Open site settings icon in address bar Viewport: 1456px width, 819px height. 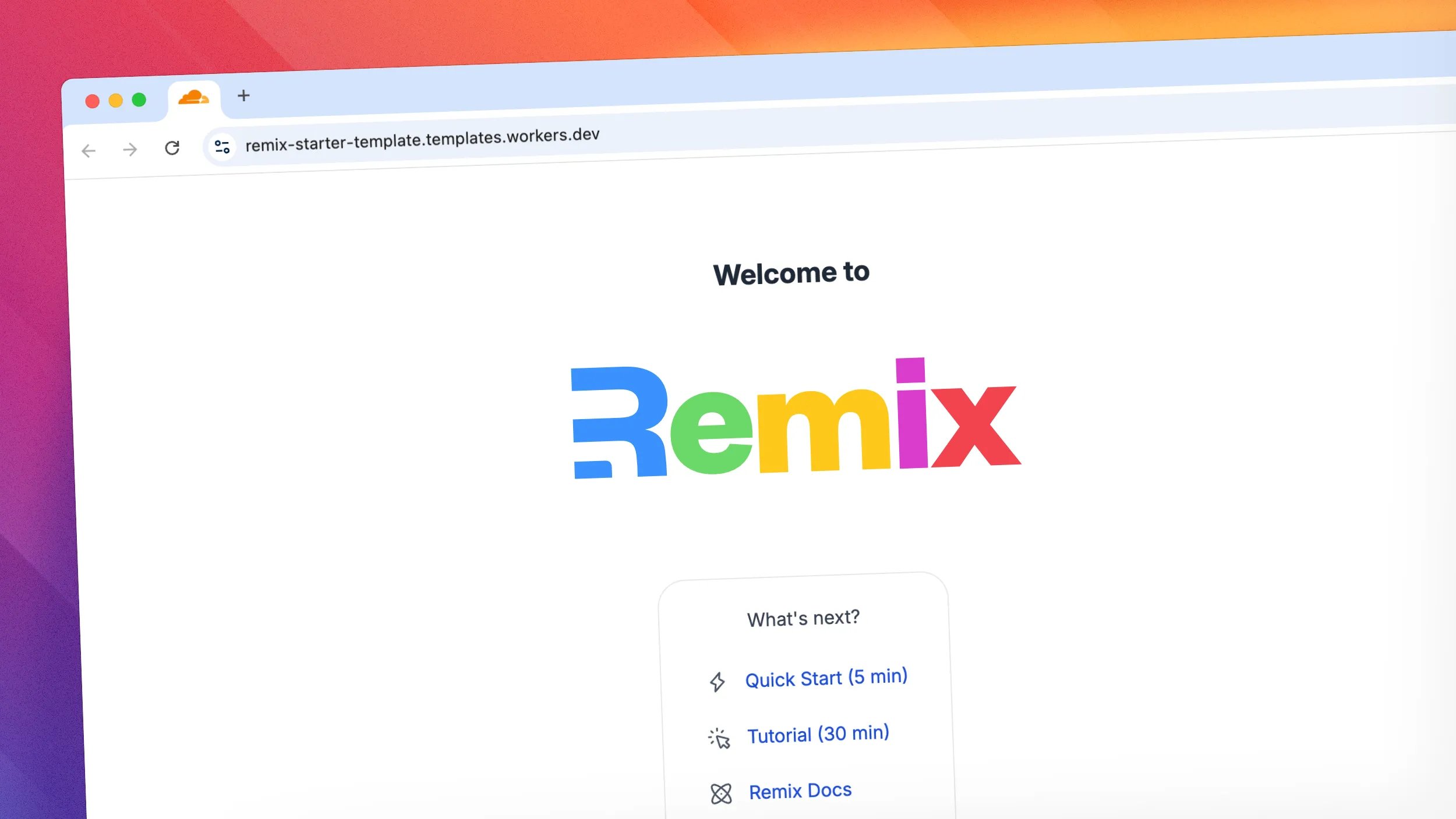222,147
